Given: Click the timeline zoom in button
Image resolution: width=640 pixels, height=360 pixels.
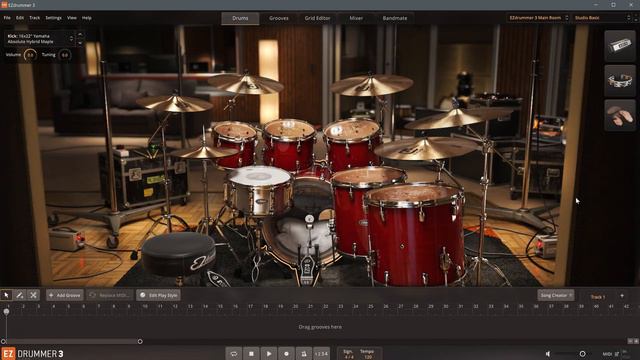Looking at the screenshot, I should tap(636, 341).
